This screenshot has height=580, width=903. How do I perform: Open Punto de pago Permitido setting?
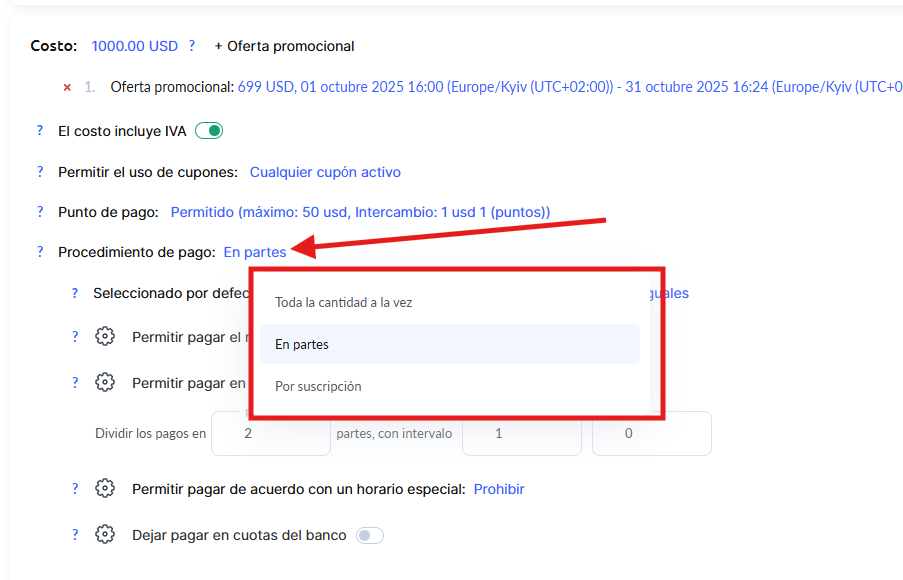coord(360,212)
